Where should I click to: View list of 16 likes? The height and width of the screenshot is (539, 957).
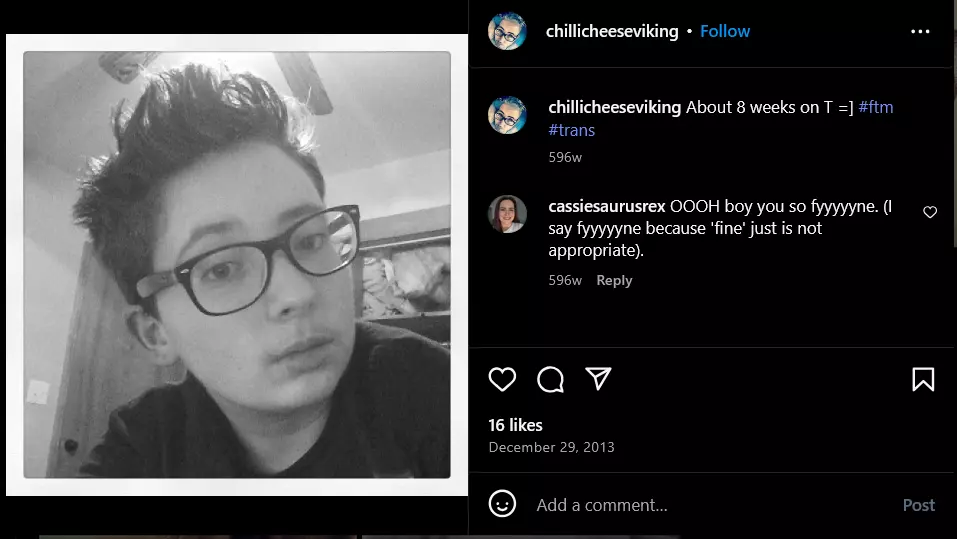click(x=515, y=425)
